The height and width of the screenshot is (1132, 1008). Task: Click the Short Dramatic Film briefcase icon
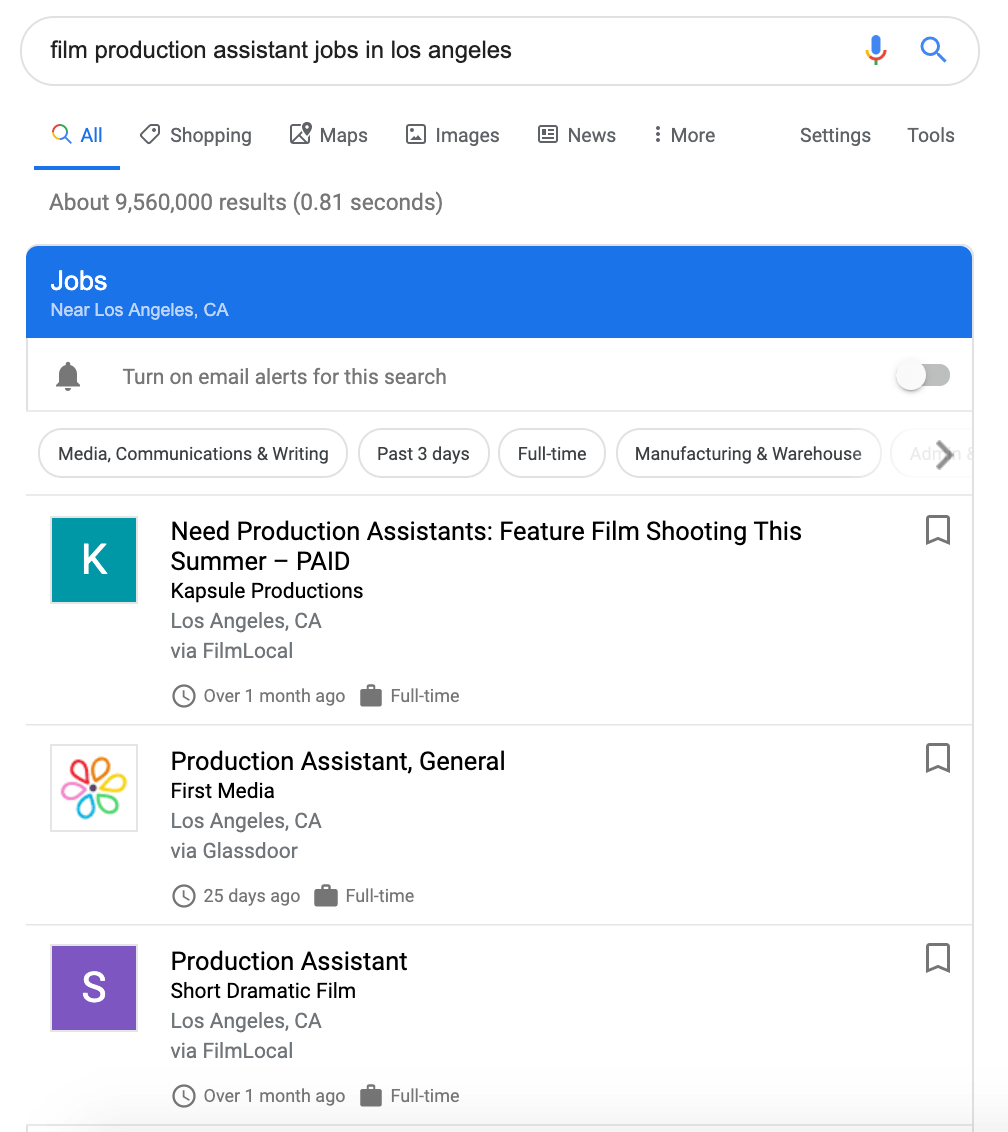370,1096
